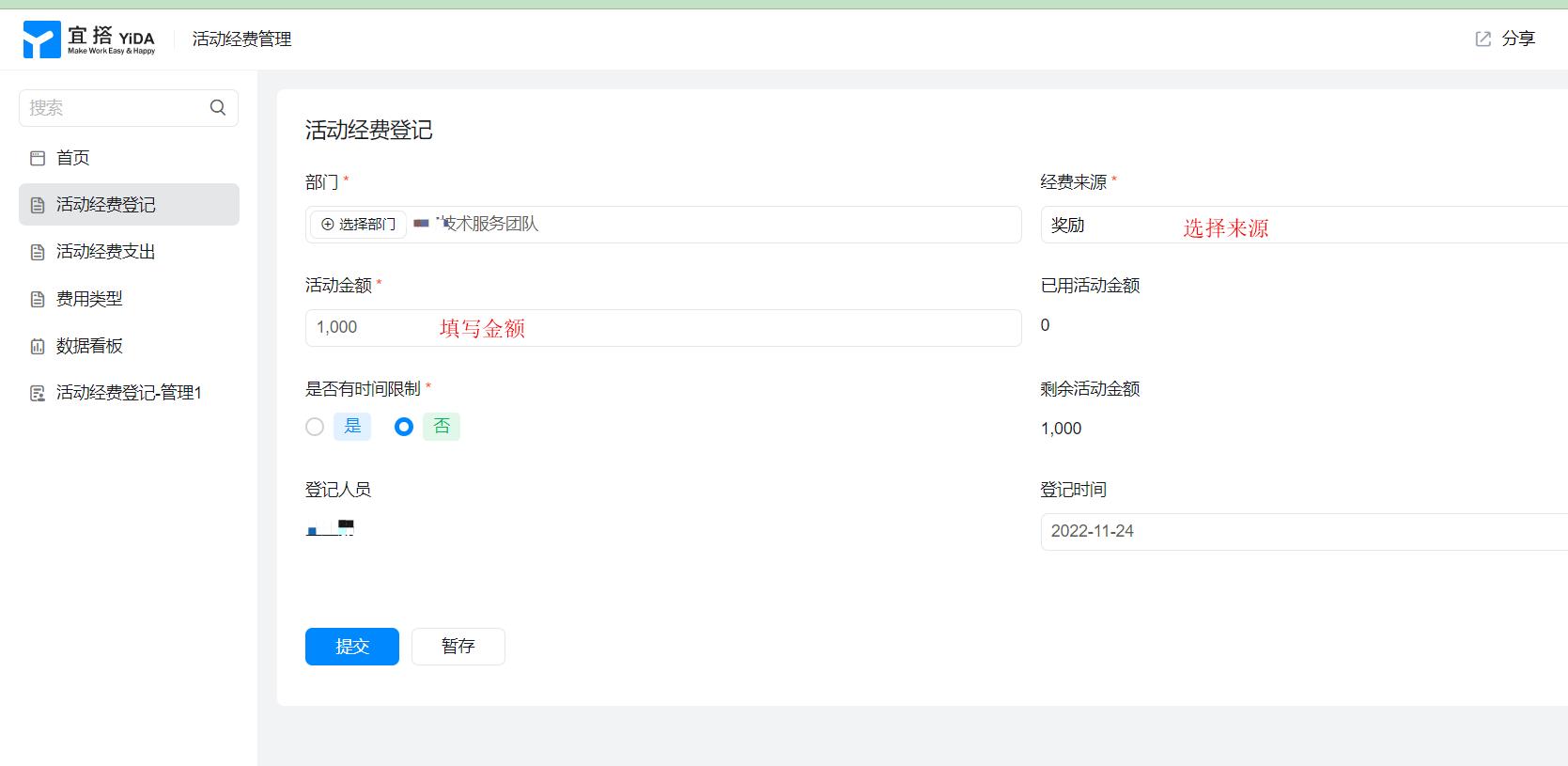Click the 分享 share link
This screenshot has width=1568, height=766.
tap(1505, 39)
